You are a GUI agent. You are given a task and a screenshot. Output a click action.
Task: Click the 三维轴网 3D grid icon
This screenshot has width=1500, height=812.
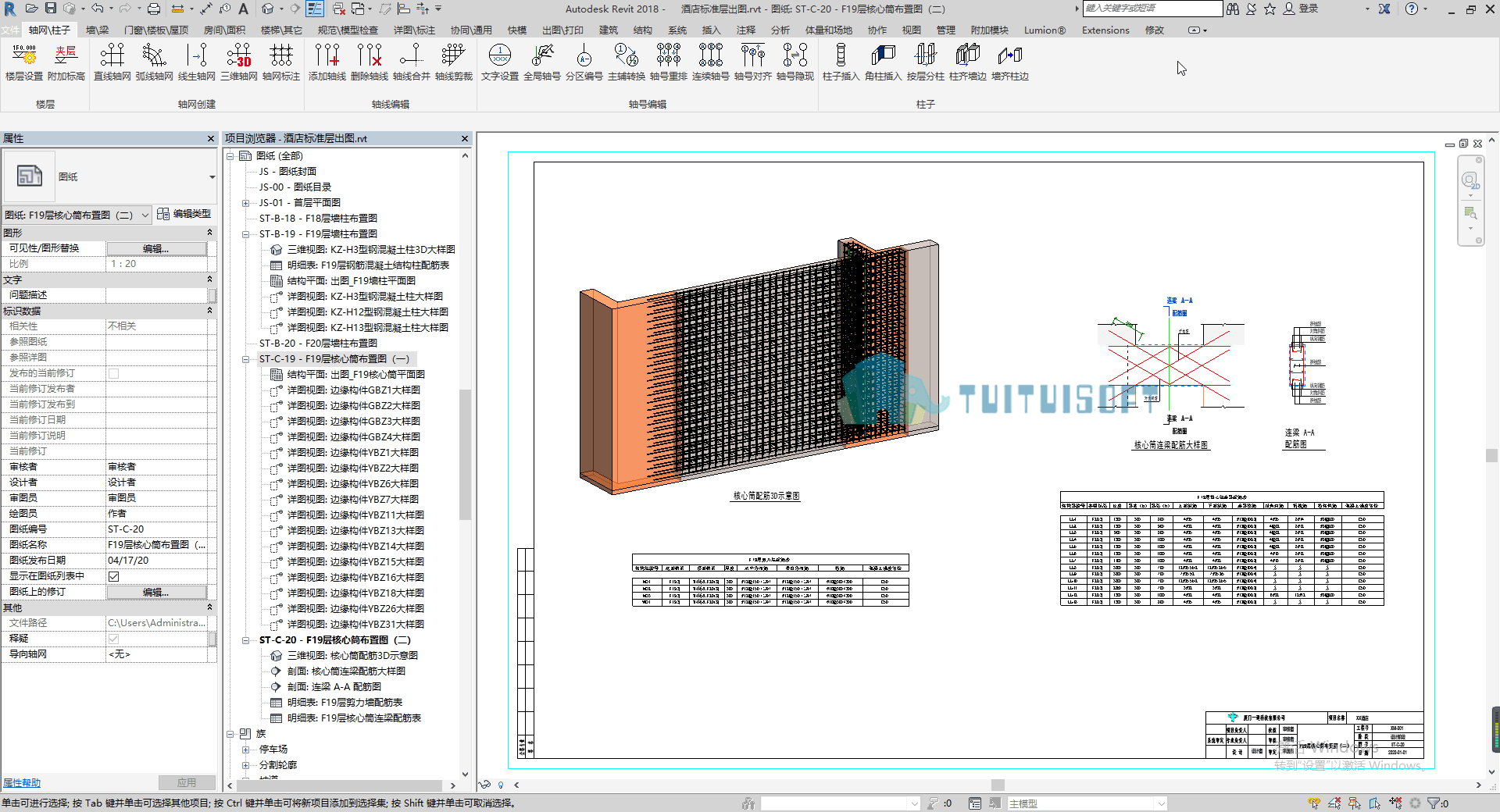pos(238,62)
